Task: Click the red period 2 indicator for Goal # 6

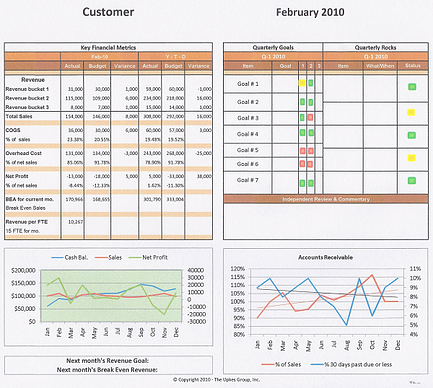Action: pos(310,164)
